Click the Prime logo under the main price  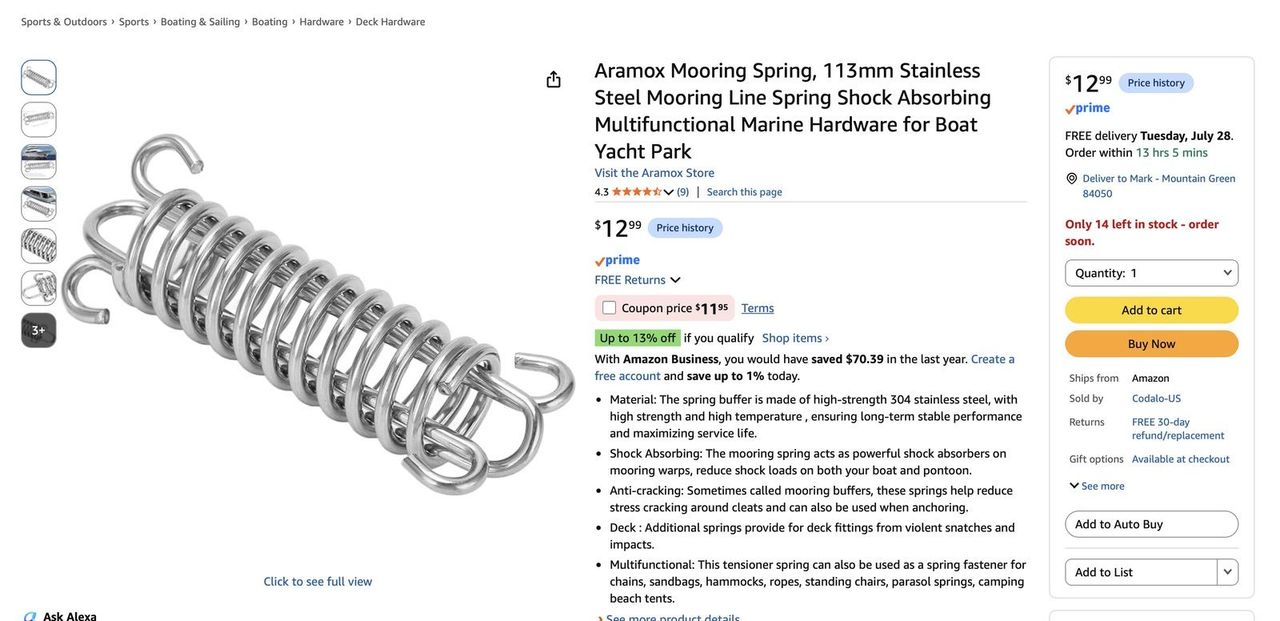(x=617, y=260)
